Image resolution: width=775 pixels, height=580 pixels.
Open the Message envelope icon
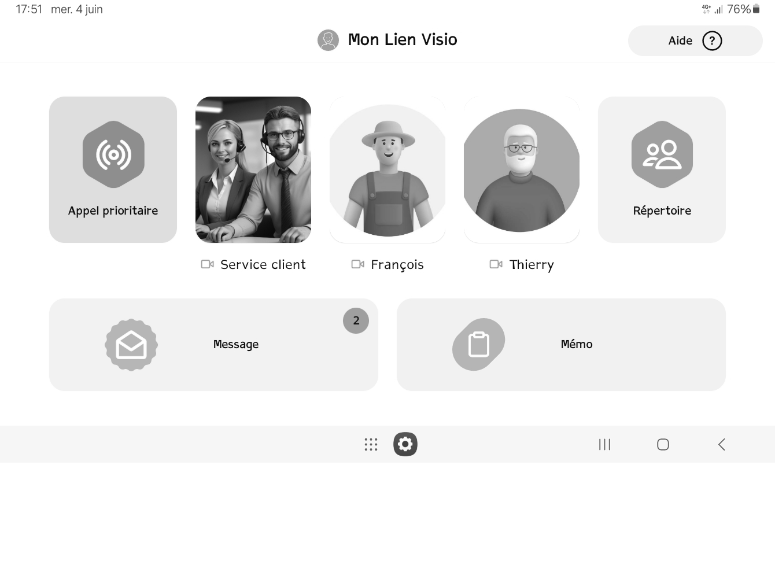131,345
